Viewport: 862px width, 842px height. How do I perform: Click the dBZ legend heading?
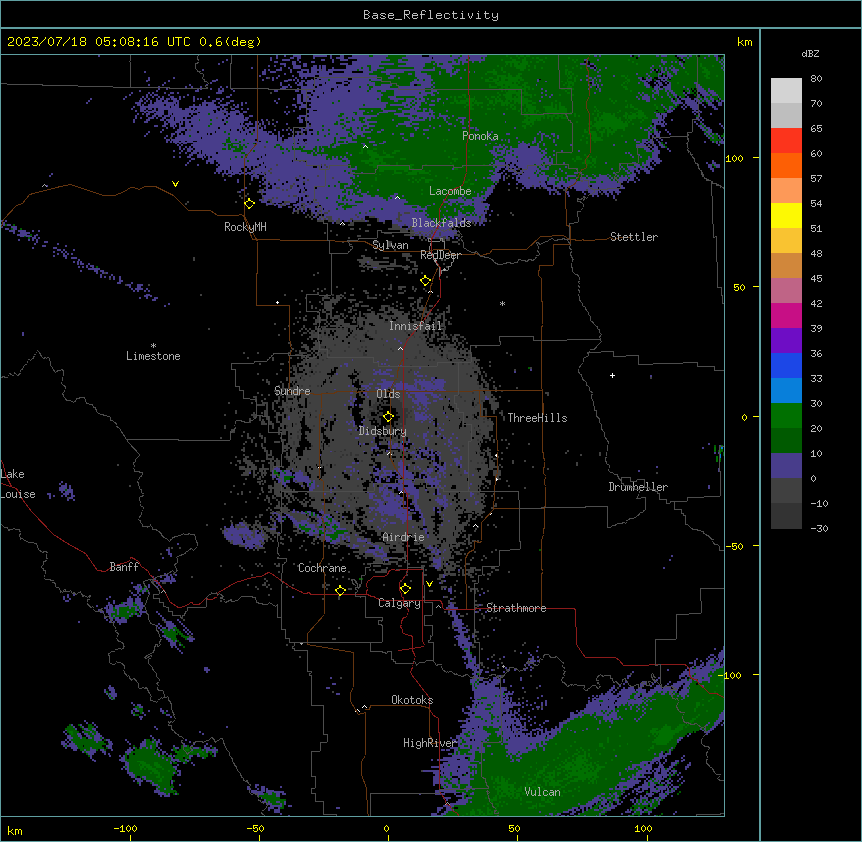pyautogui.click(x=810, y=53)
